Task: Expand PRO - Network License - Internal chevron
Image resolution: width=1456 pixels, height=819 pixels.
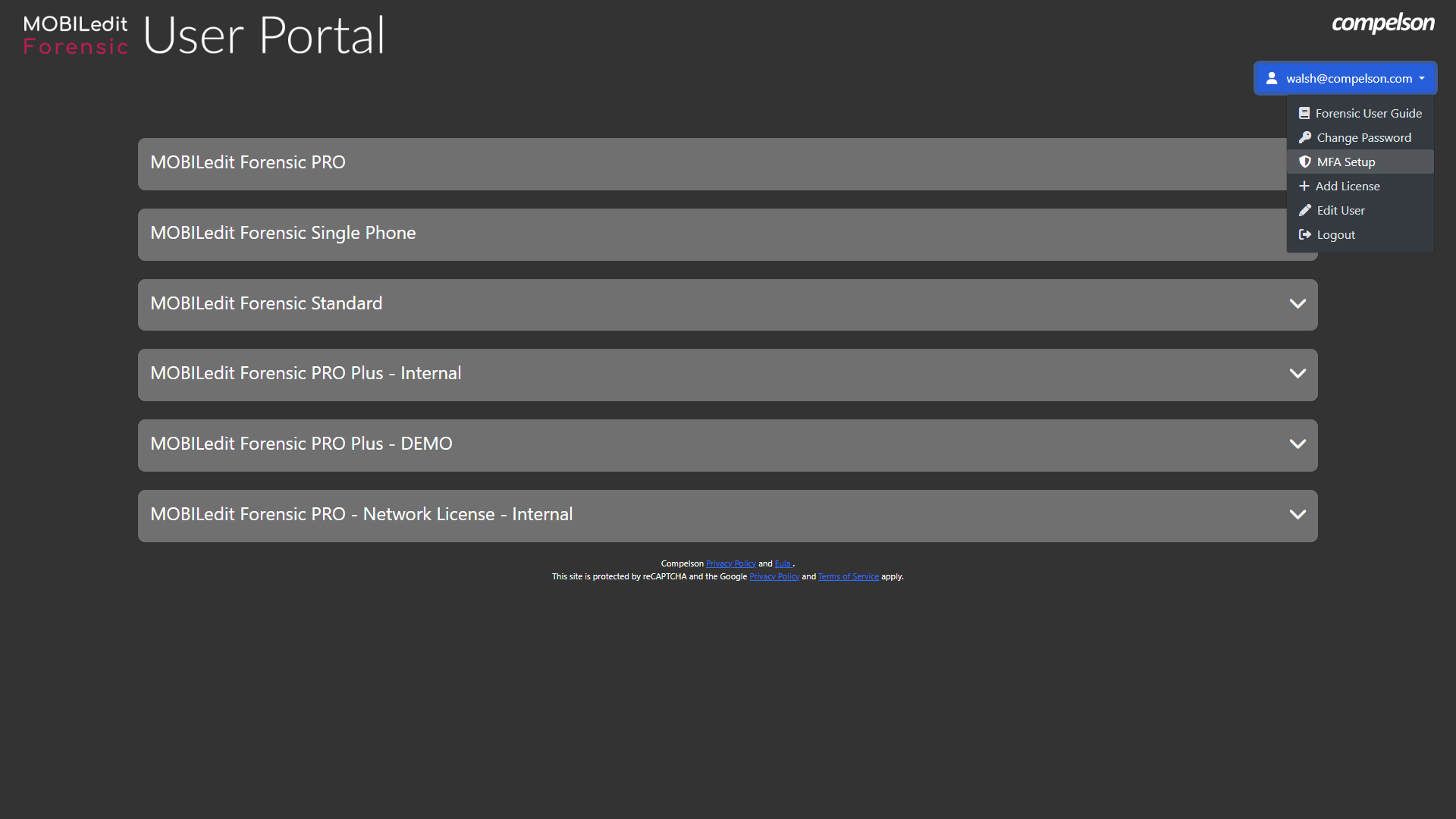Action: (1298, 515)
